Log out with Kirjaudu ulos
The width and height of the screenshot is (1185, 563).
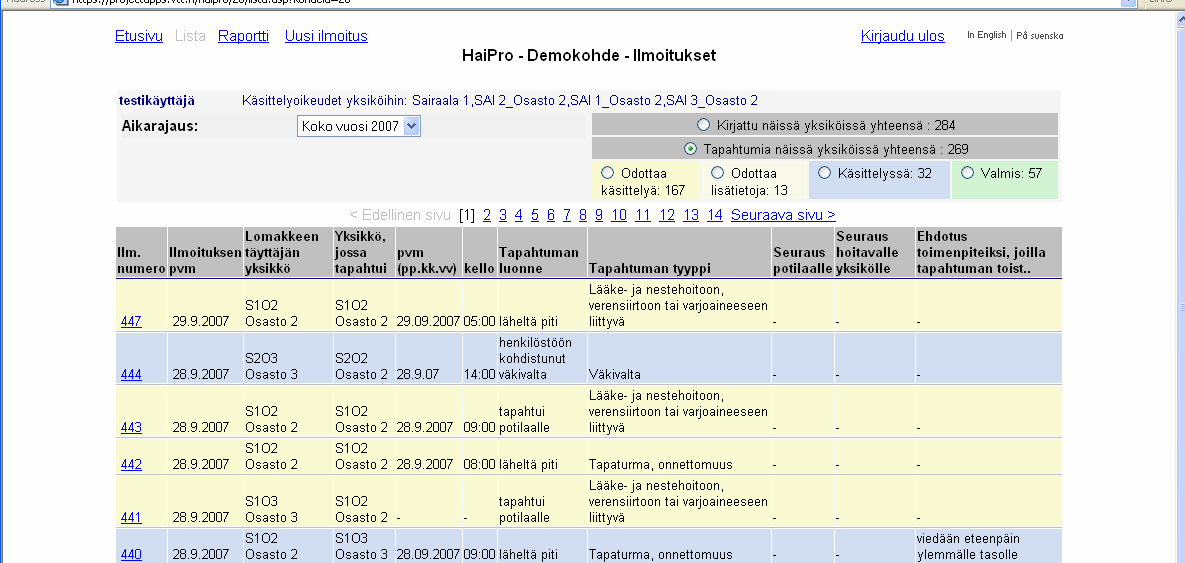[x=902, y=36]
